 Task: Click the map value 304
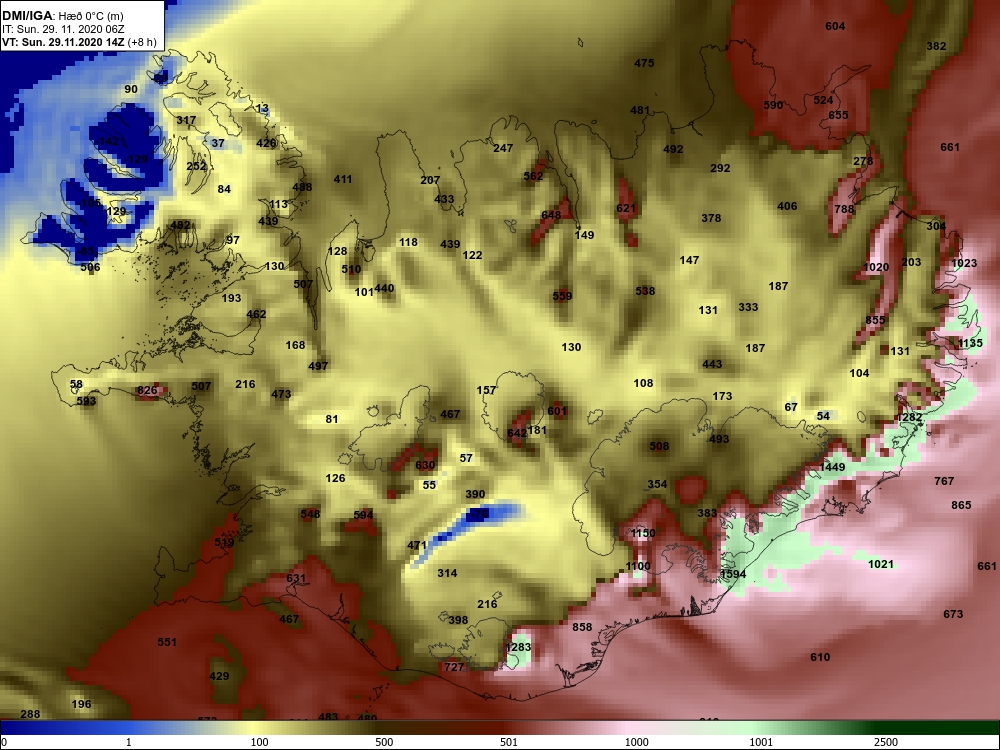click(x=936, y=226)
